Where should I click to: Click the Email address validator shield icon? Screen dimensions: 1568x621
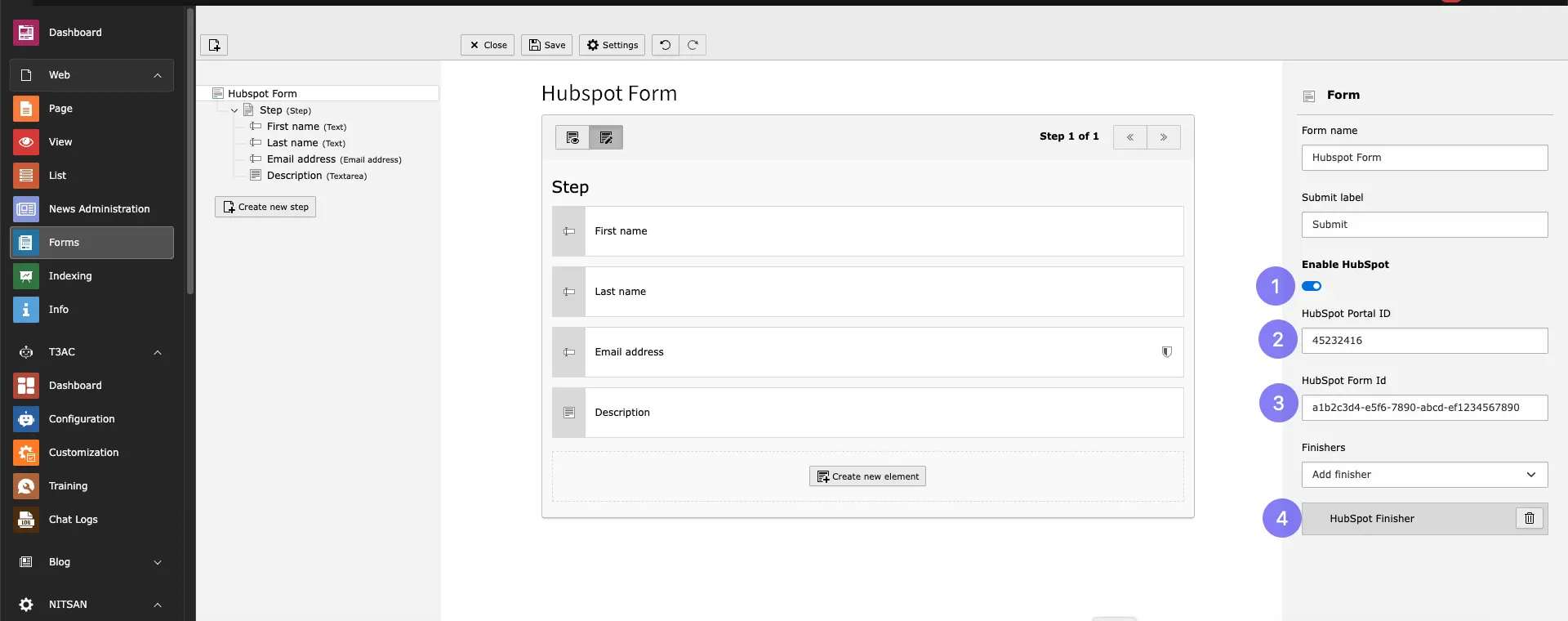(1167, 352)
